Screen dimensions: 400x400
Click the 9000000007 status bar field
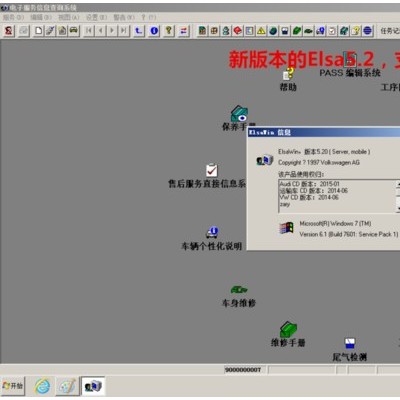[x=245, y=370]
